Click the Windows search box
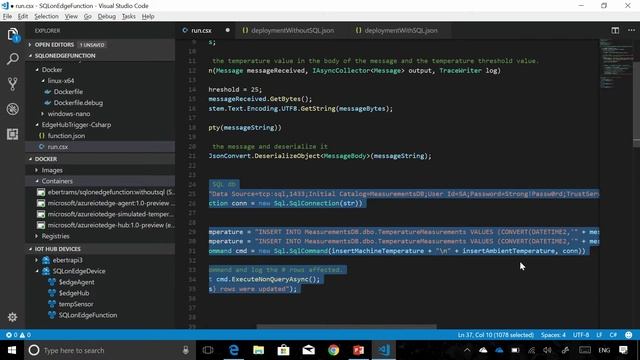640x360 pixels. click(109, 350)
